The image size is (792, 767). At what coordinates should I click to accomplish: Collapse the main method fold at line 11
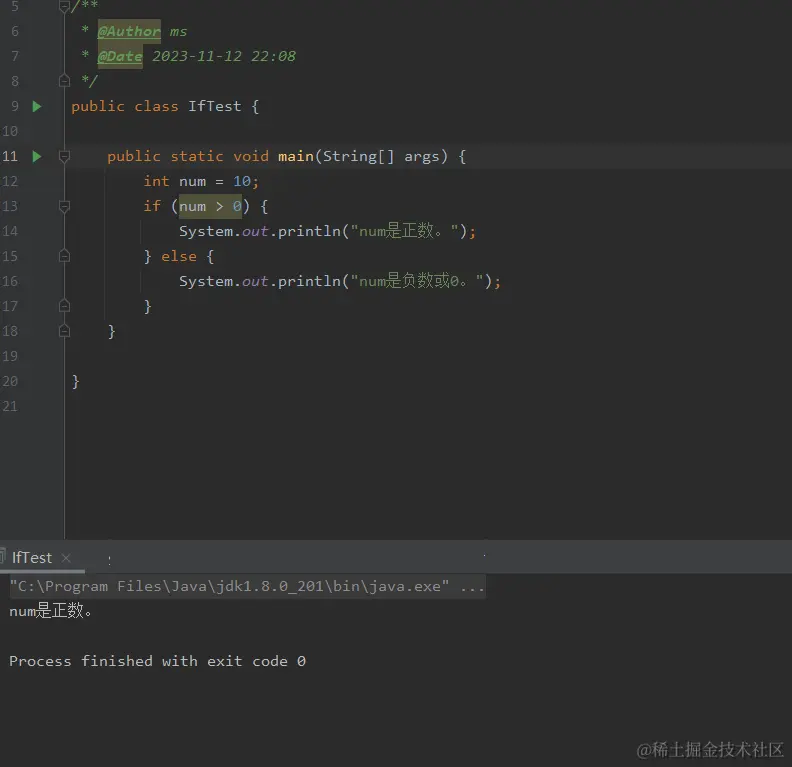[64, 157]
